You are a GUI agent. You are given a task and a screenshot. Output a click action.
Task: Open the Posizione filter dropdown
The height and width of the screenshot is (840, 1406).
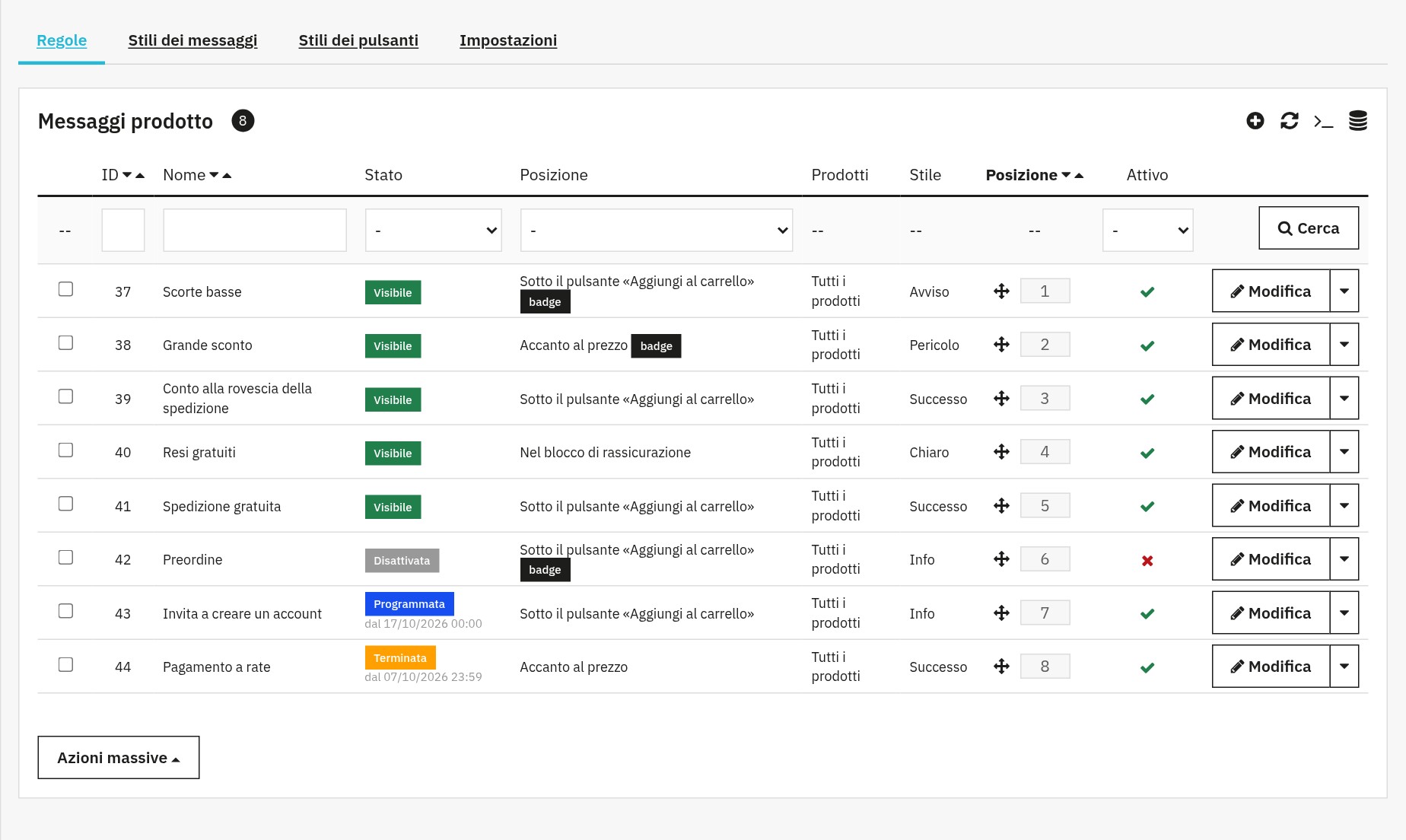pyautogui.click(x=657, y=231)
